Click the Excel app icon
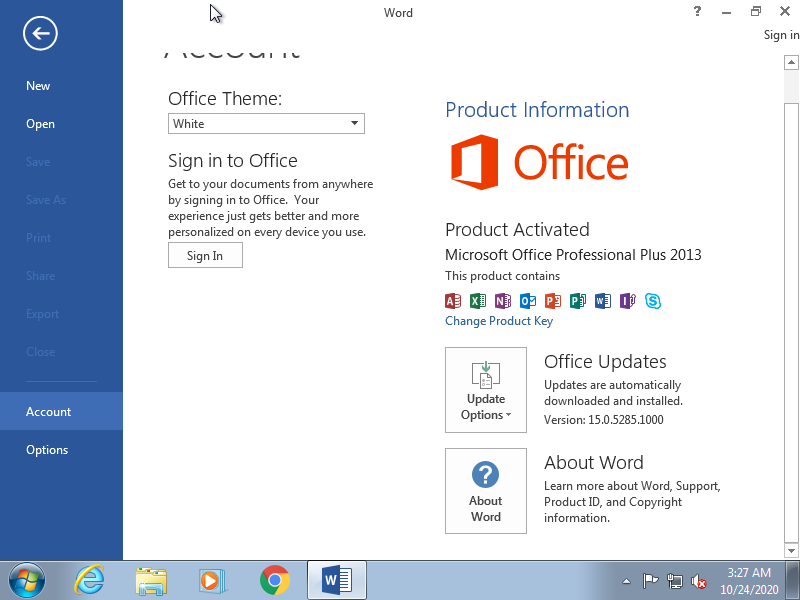The image size is (800, 600). [478, 301]
